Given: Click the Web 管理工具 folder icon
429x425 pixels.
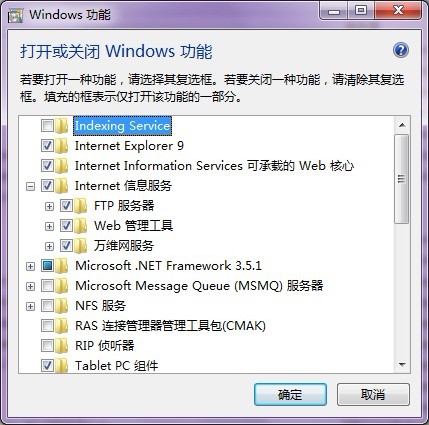Looking at the screenshot, I should point(81,226).
